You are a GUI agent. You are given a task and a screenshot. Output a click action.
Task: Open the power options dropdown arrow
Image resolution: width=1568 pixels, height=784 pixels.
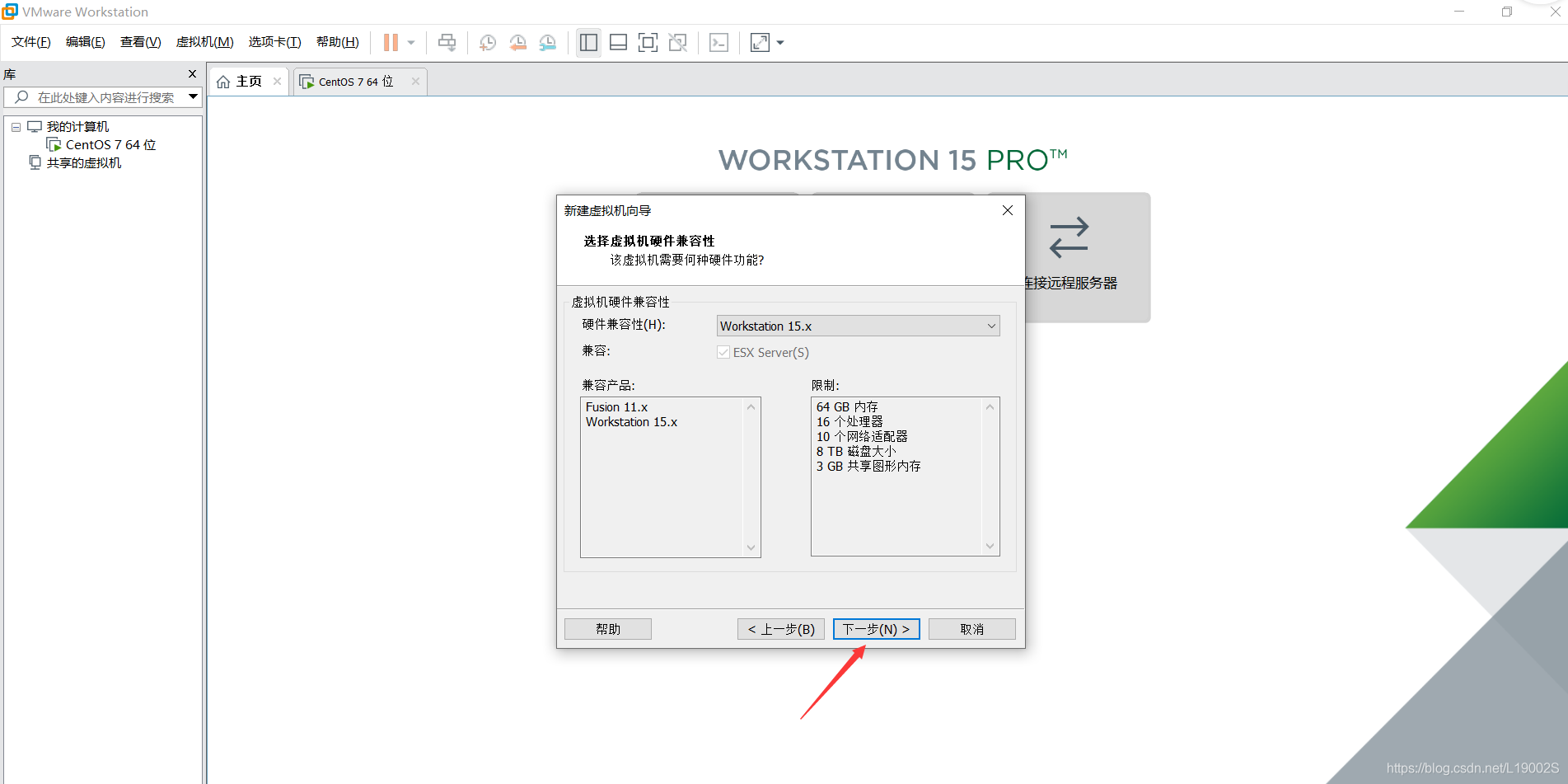[411, 43]
